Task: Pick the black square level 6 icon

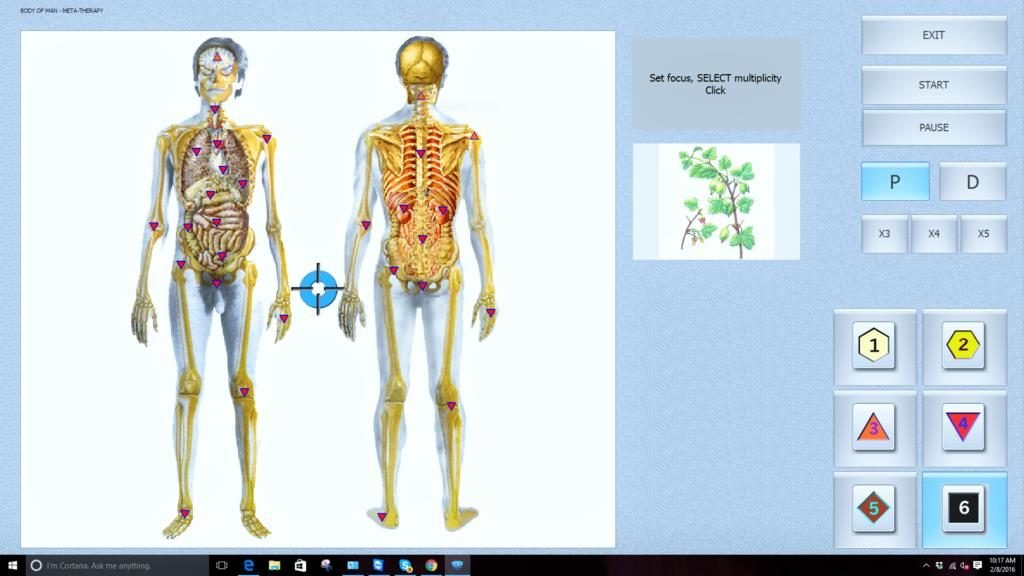Action: point(963,508)
